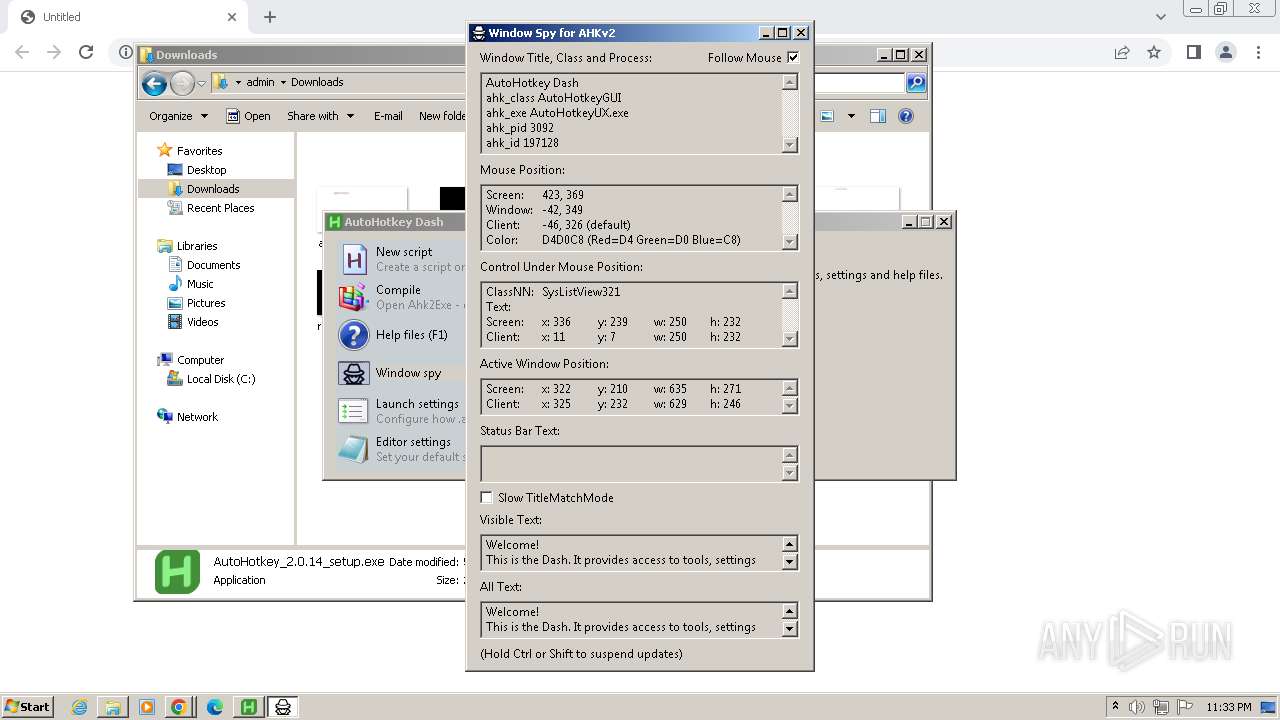Click the AutoHotkey taskbar icon

coord(248,707)
